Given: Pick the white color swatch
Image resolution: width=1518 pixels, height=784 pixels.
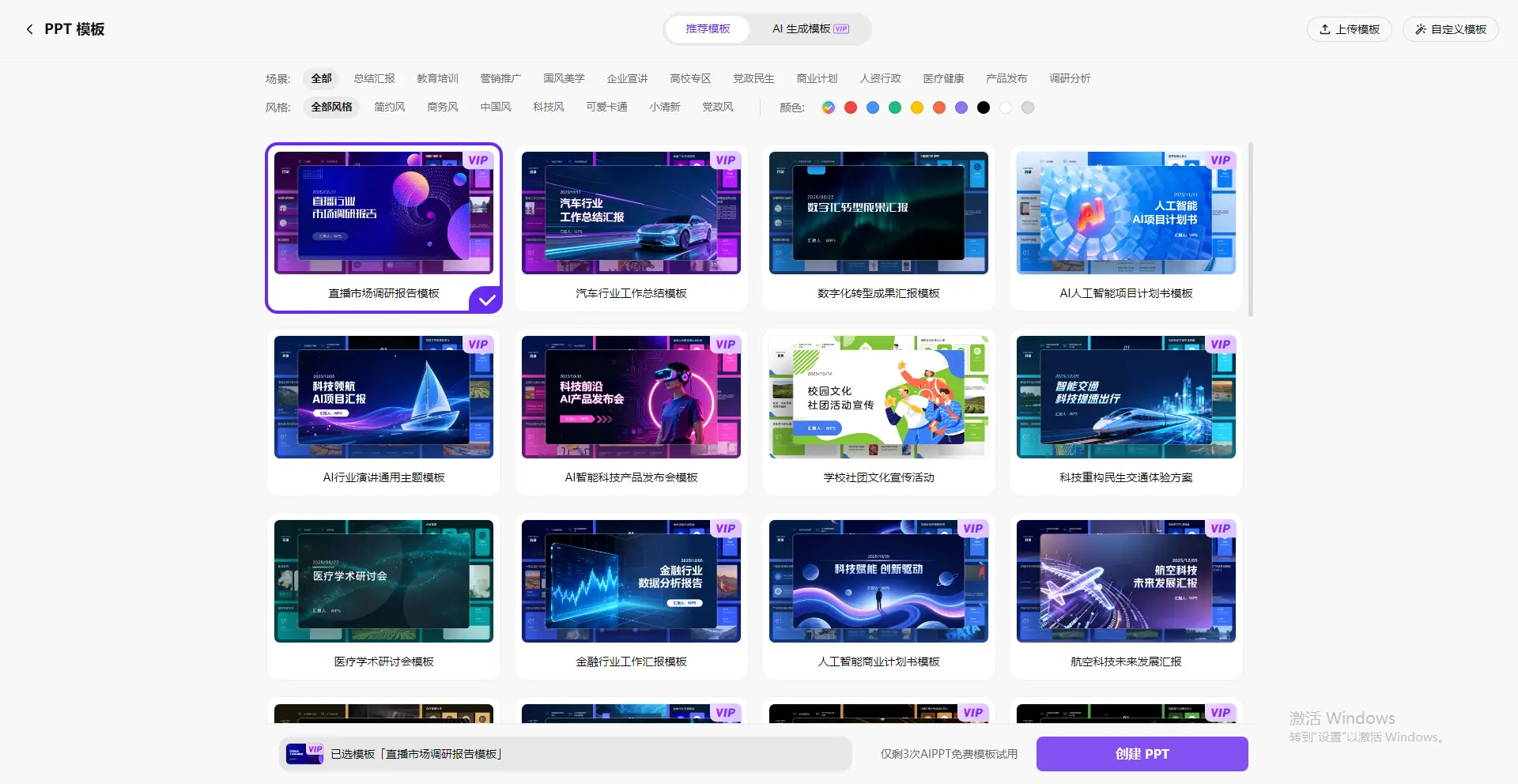Looking at the screenshot, I should 1006,107.
